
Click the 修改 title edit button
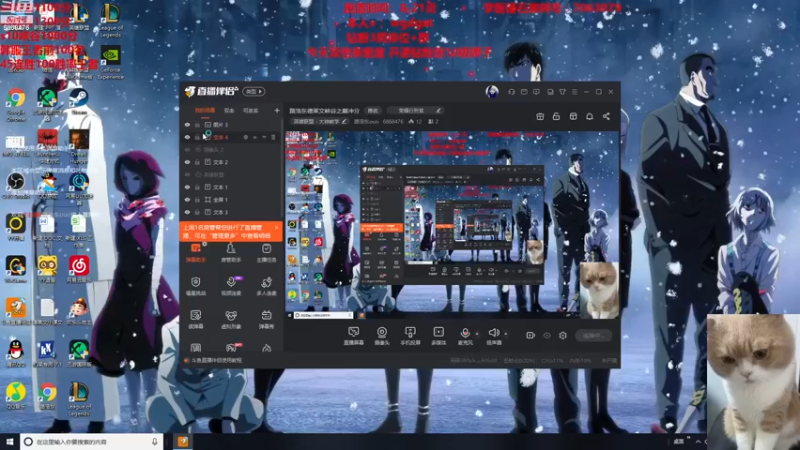tap(373, 110)
